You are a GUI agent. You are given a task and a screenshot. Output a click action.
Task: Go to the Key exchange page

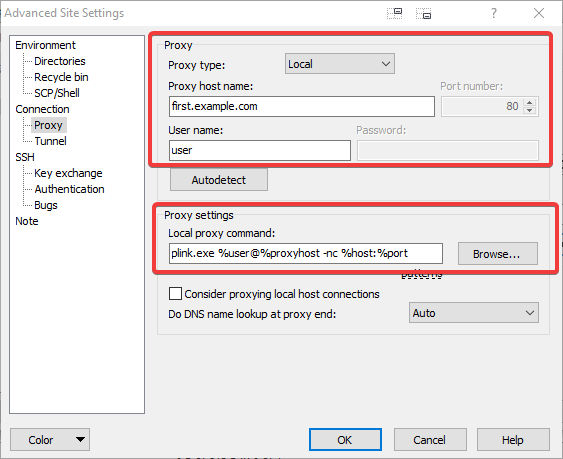click(x=68, y=173)
